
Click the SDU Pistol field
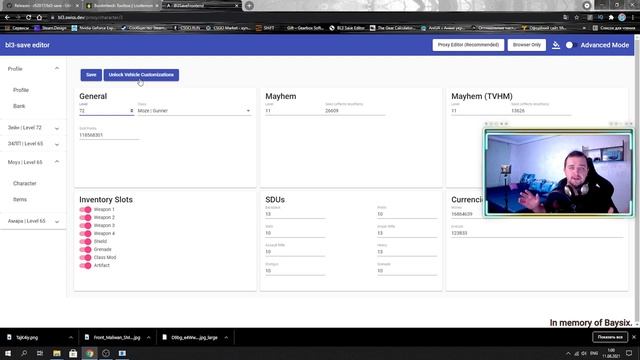point(407,214)
